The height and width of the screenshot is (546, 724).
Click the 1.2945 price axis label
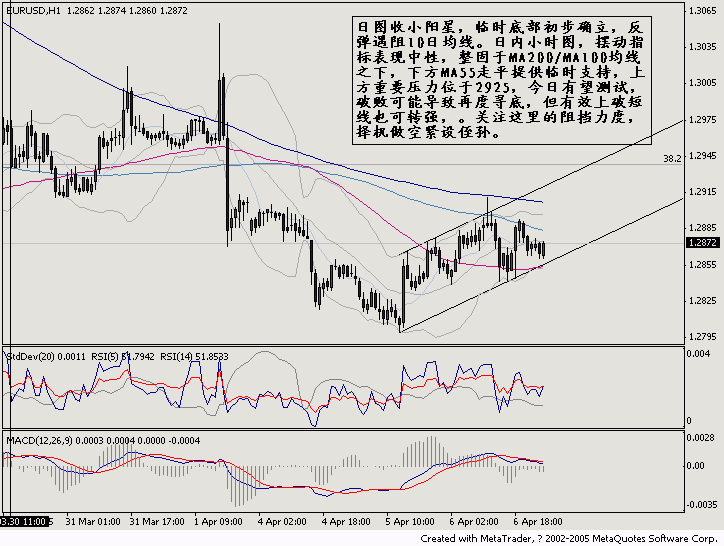[702, 156]
